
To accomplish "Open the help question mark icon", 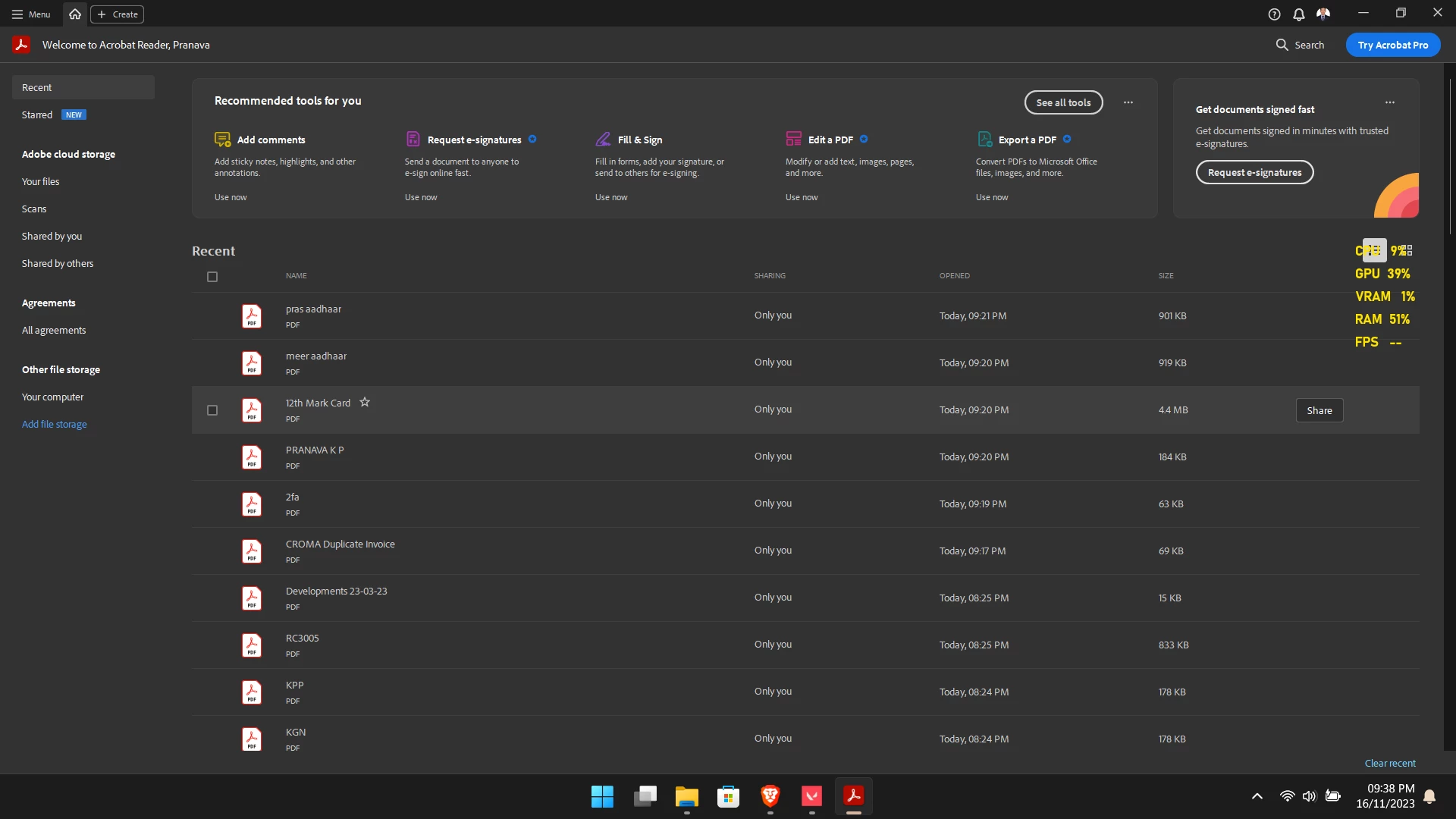I will point(1274,14).
